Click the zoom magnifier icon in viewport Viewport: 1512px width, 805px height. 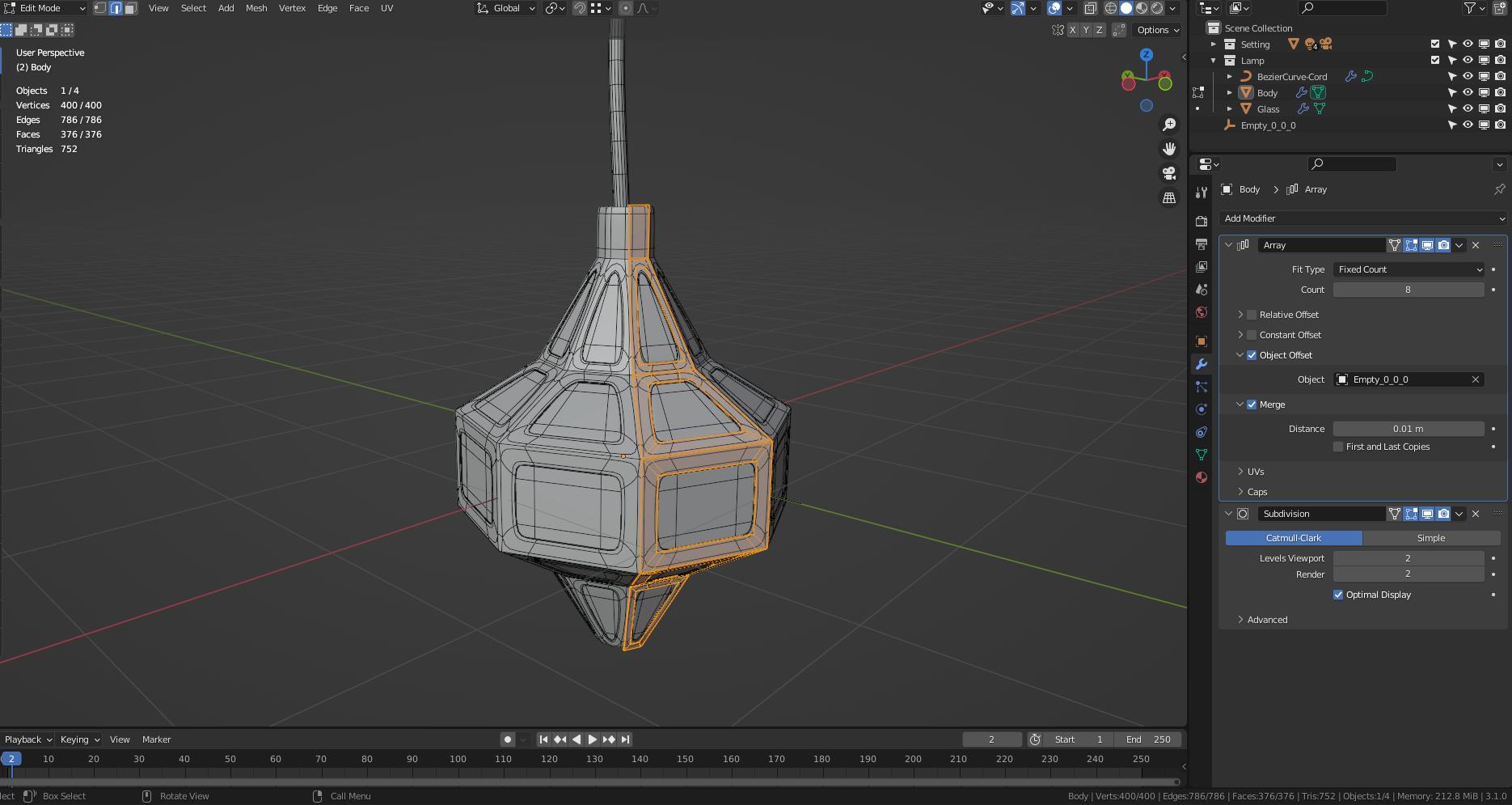(x=1169, y=125)
